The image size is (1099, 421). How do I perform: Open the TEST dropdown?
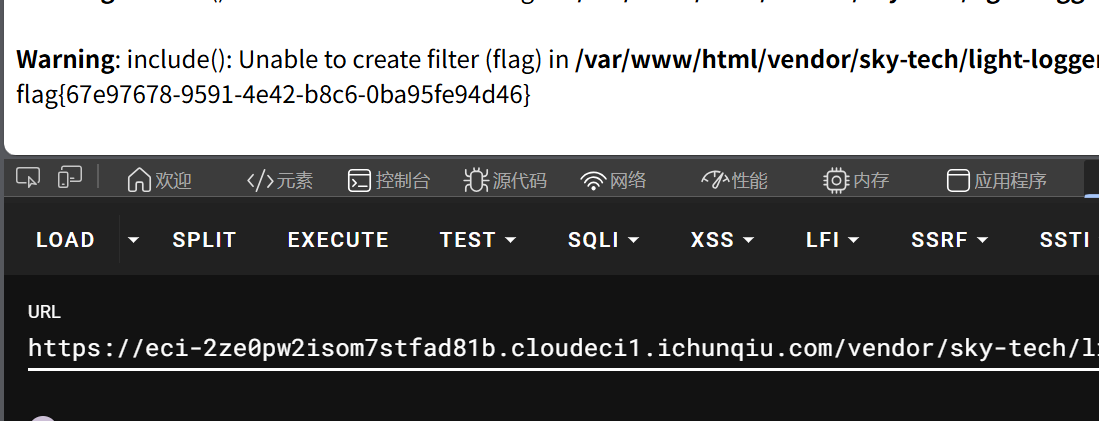478,240
